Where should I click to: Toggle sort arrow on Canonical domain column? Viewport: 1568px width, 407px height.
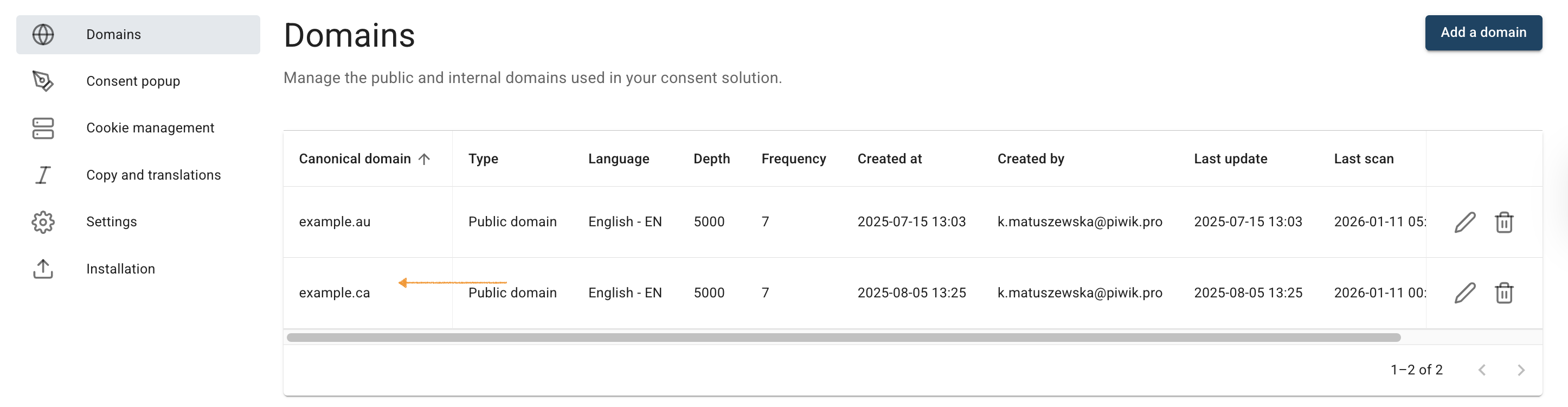(425, 158)
